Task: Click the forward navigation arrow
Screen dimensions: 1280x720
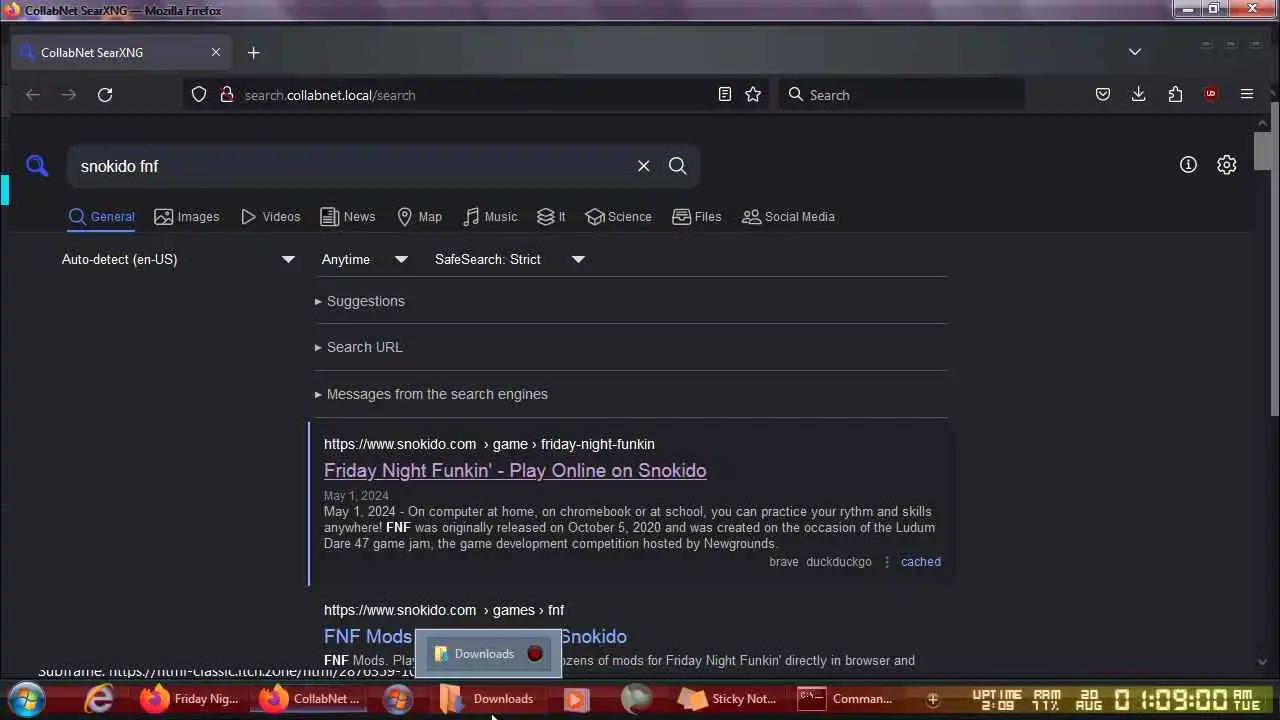Action: 69,95
